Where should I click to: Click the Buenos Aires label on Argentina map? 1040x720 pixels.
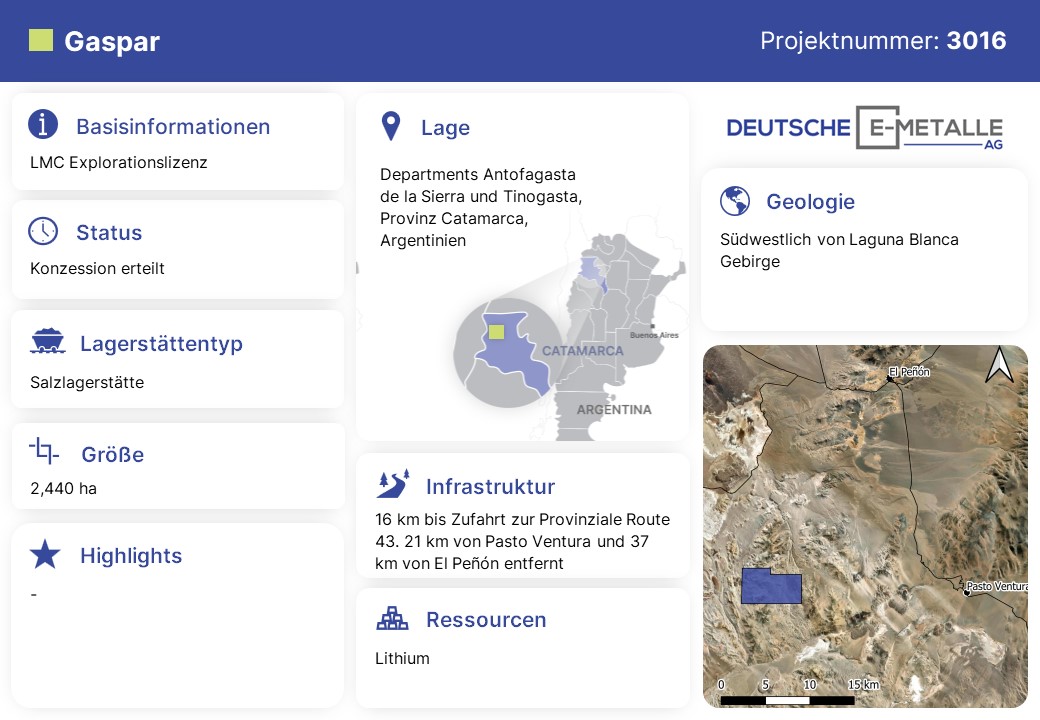[654, 334]
